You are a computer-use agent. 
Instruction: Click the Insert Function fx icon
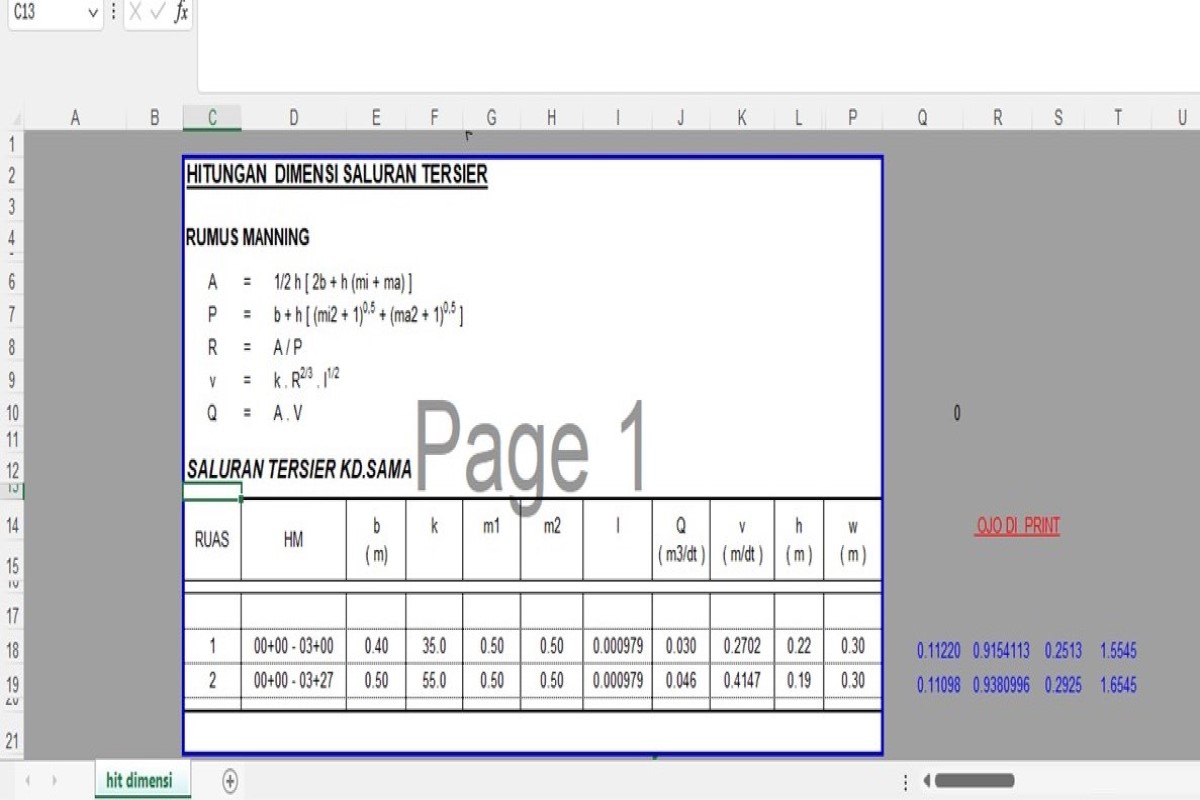point(181,13)
